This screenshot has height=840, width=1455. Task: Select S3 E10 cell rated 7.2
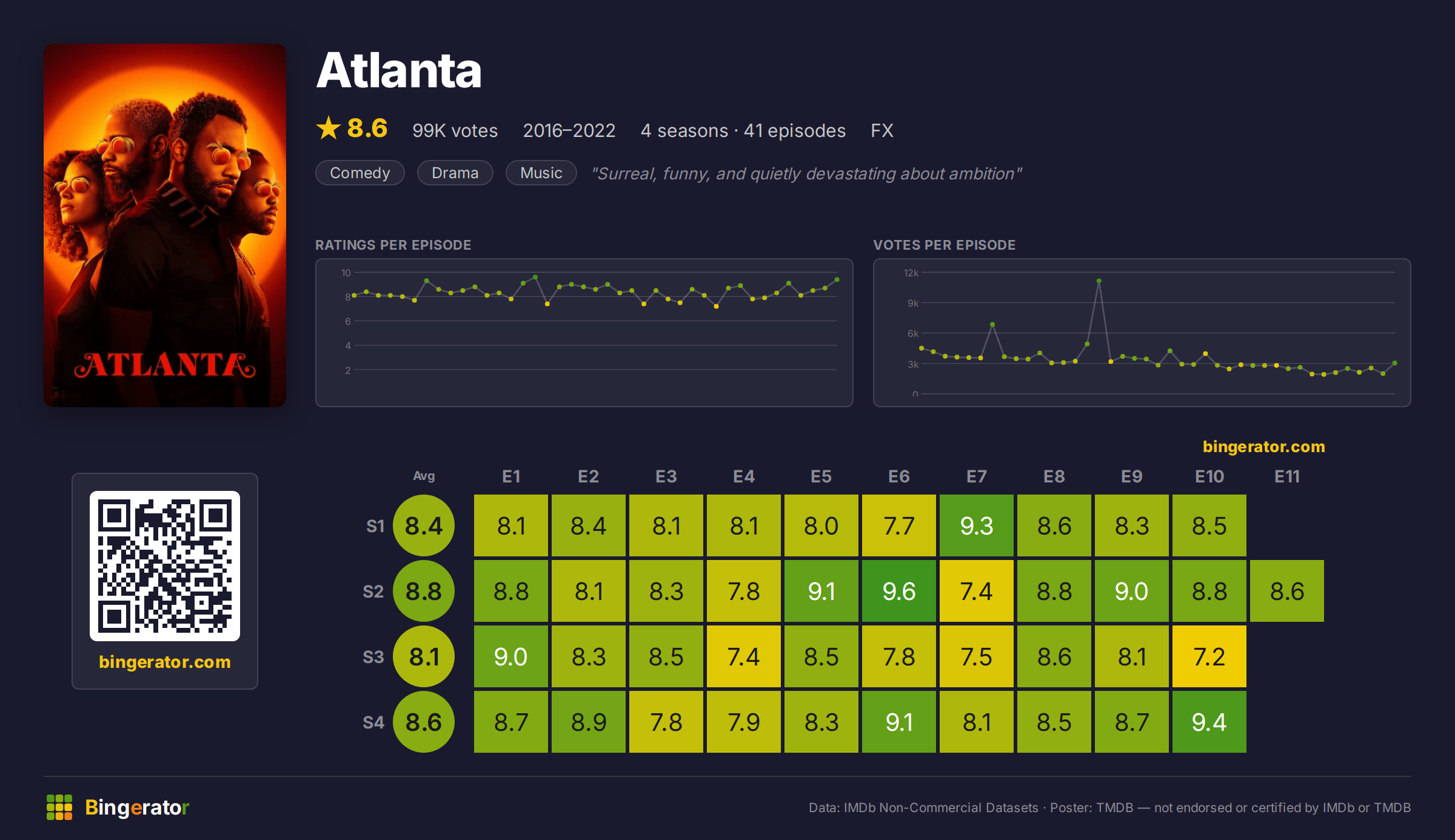[x=1209, y=656]
